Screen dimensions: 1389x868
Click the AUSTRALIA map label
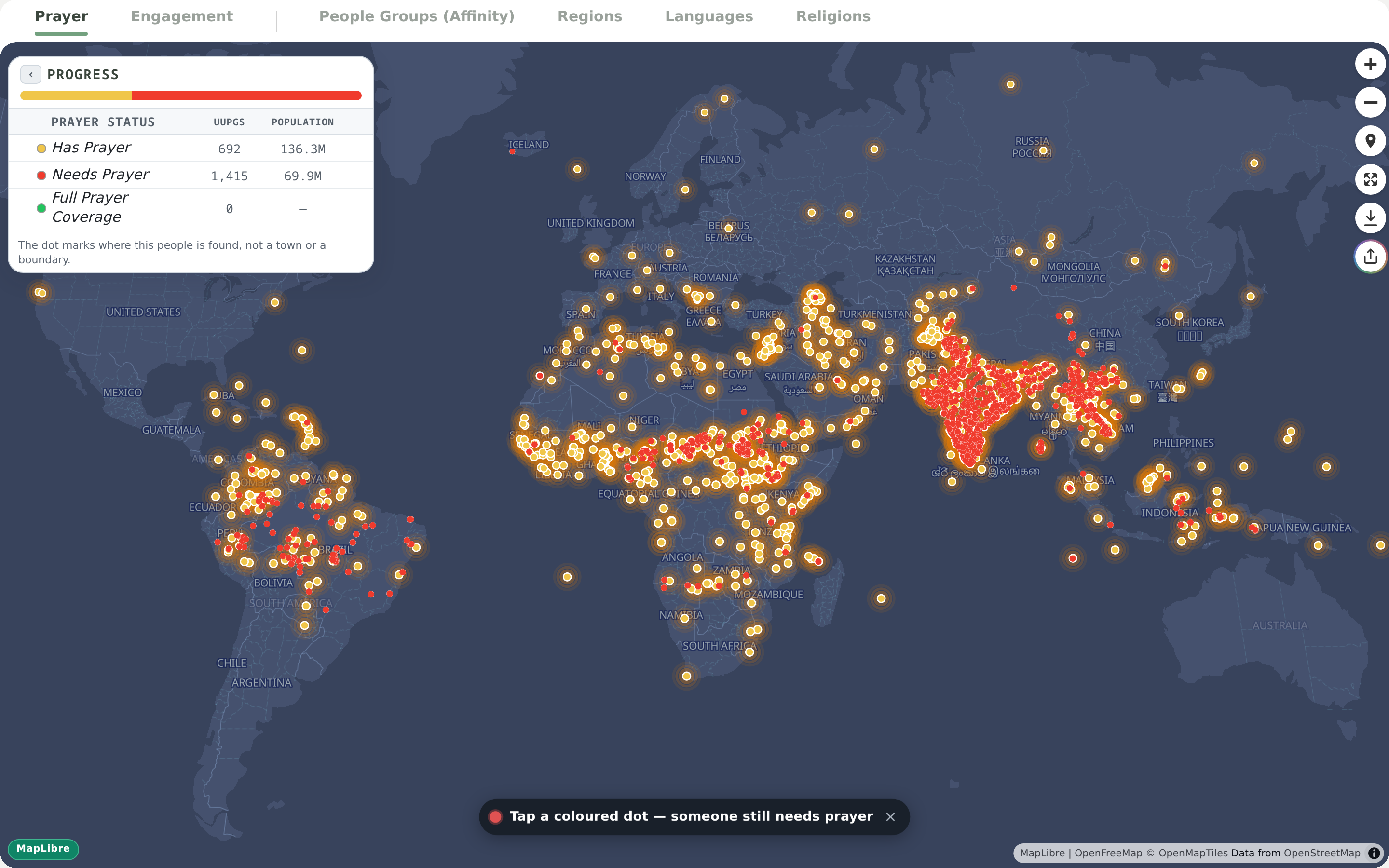pyautogui.click(x=1280, y=626)
